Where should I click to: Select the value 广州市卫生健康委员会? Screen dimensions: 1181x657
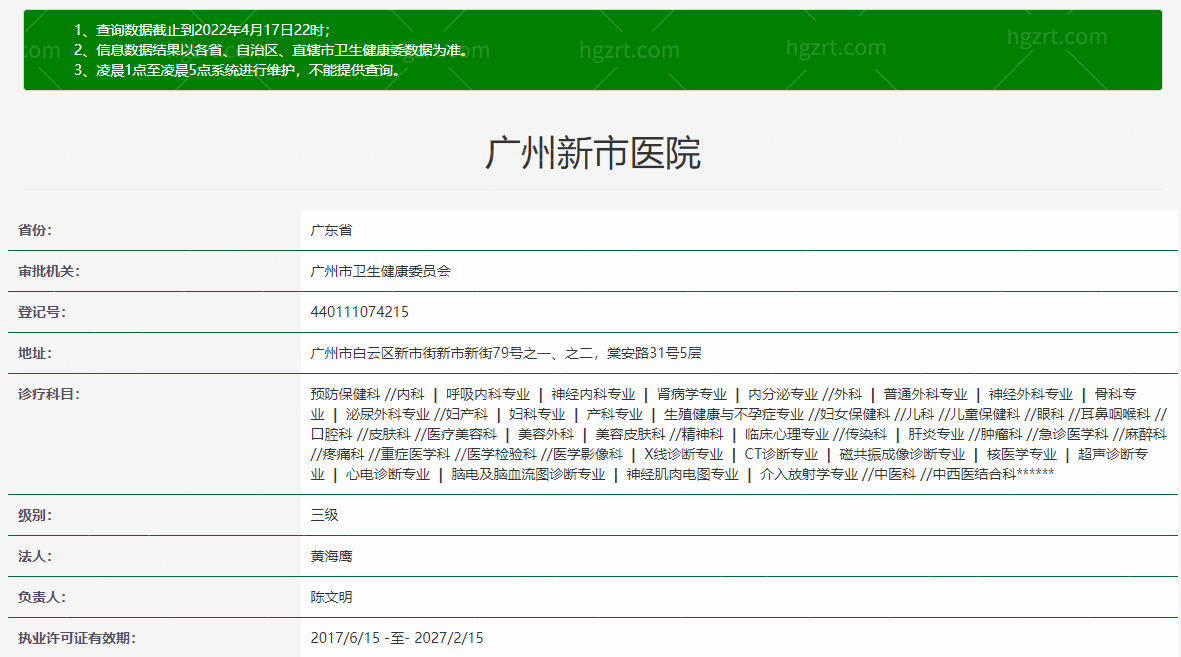pos(380,271)
